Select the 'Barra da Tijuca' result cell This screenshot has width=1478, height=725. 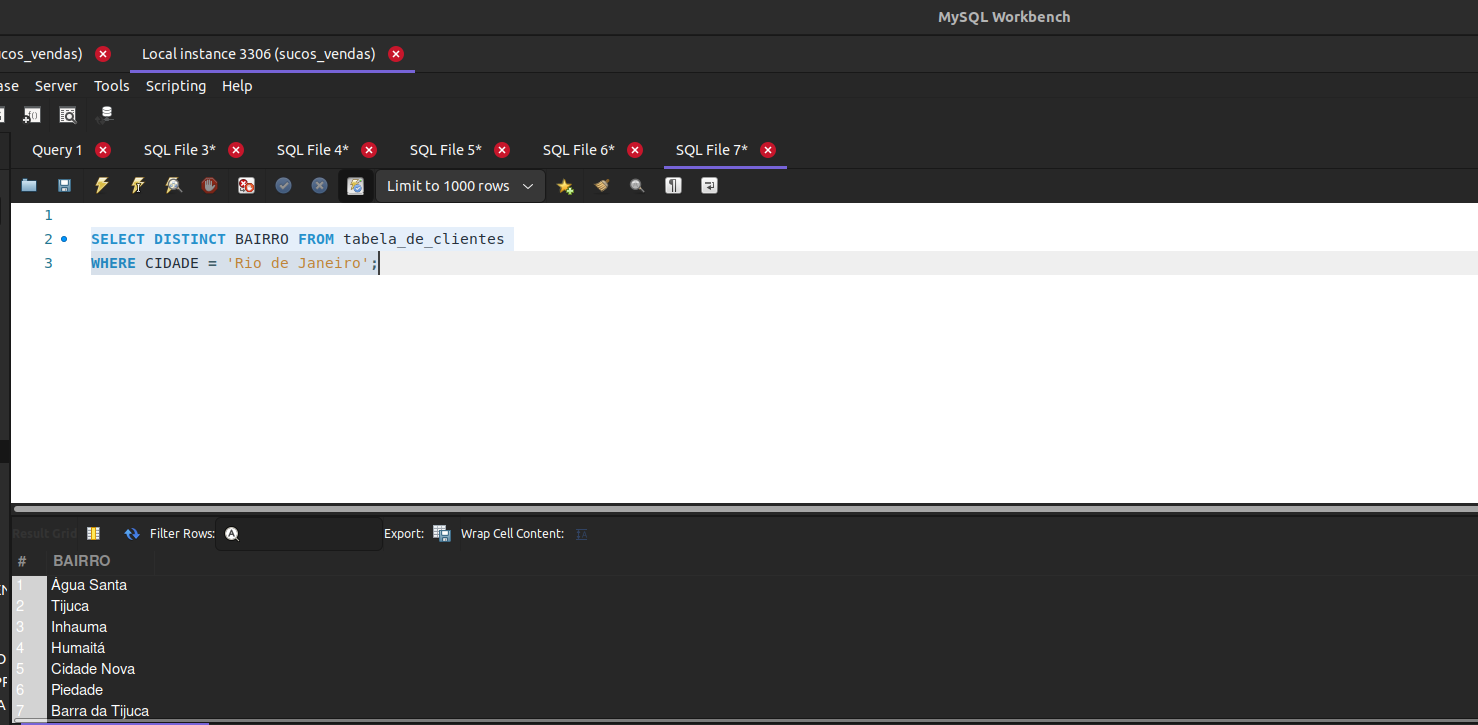100,711
